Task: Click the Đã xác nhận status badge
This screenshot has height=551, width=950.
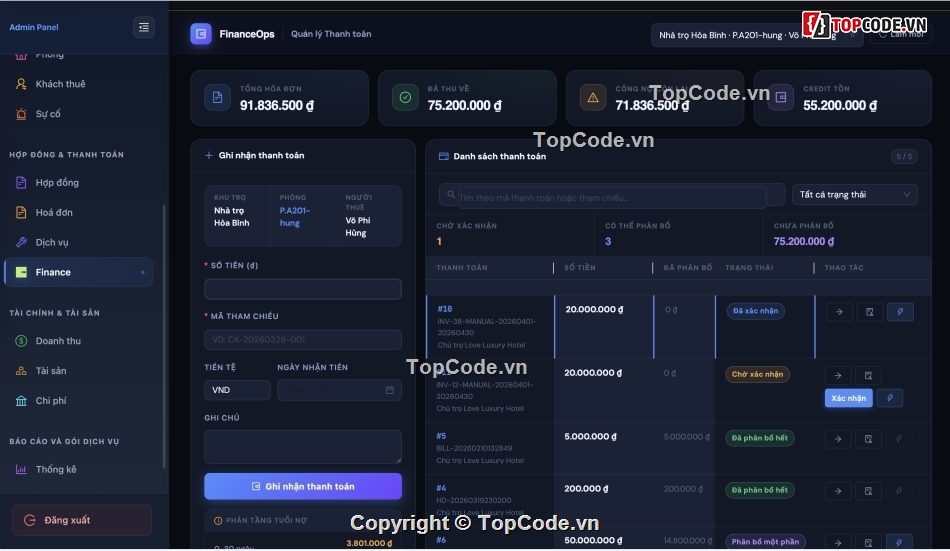Action: tap(756, 311)
